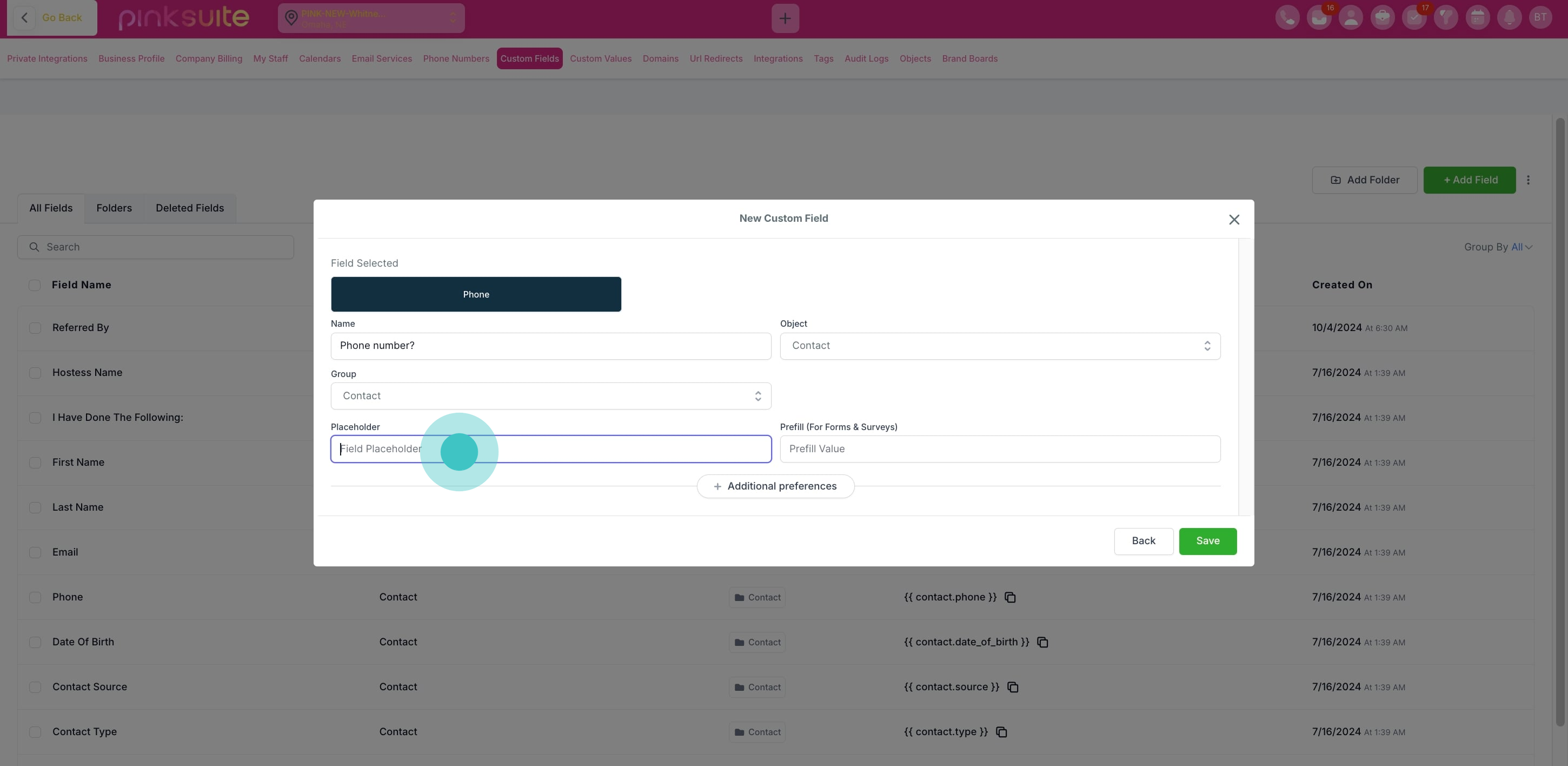This screenshot has width=1568, height=766.
Task: Close the New Custom Field dialog
Action: (1233, 220)
